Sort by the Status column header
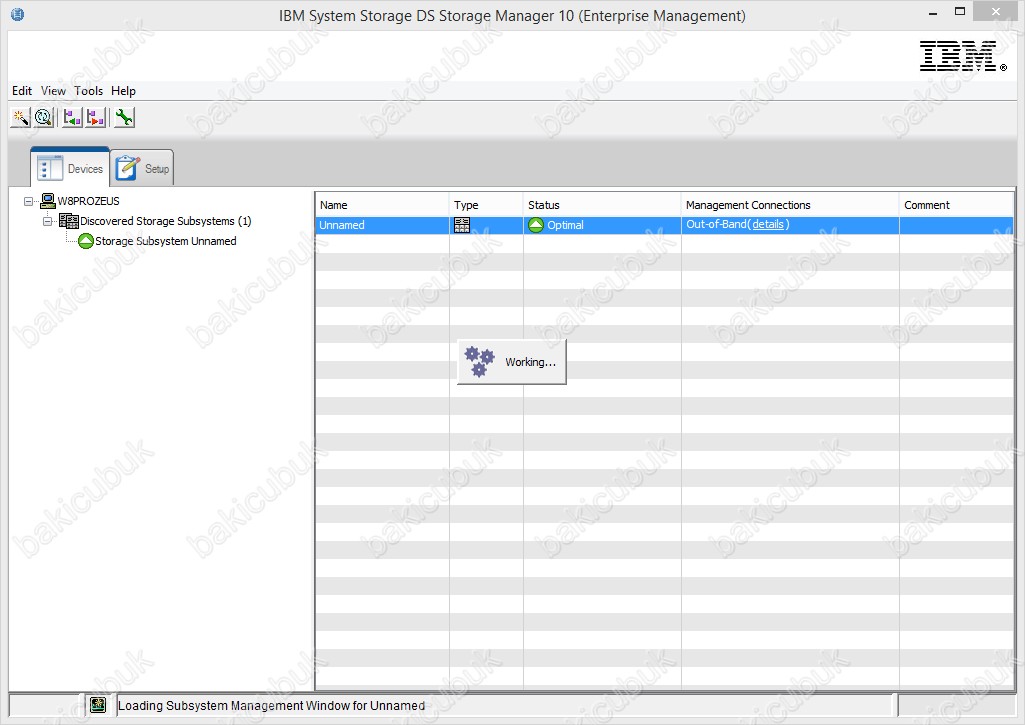The height and width of the screenshot is (725, 1025). [602, 205]
